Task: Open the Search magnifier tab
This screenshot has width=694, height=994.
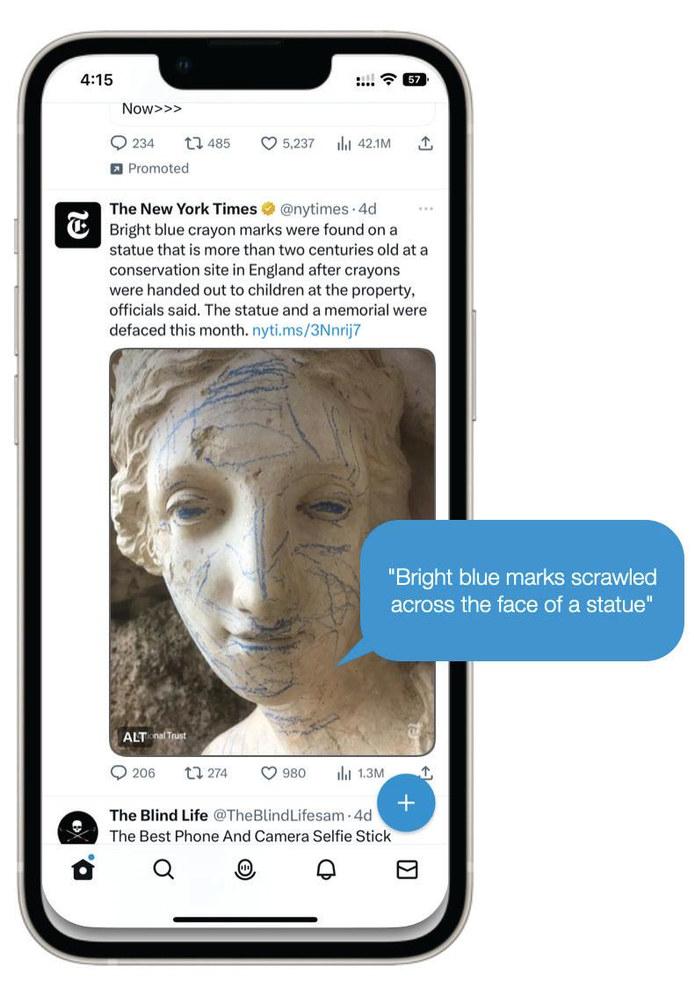Action: click(164, 869)
